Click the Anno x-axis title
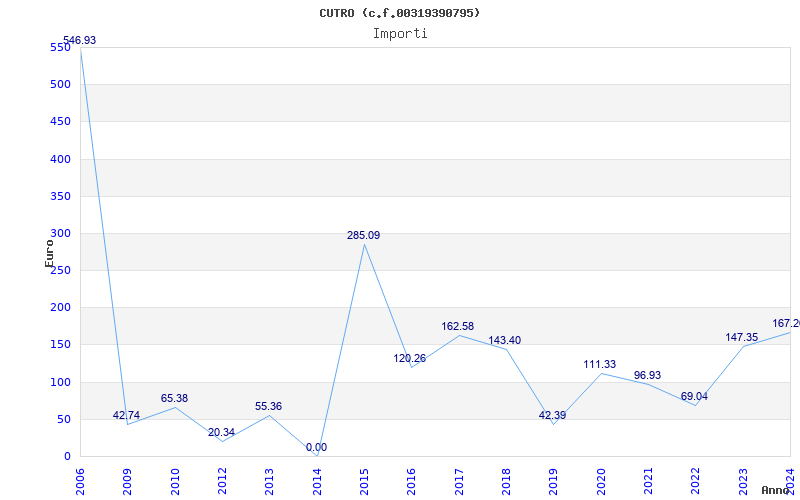Image resolution: width=800 pixels, height=500 pixels. coord(776,491)
